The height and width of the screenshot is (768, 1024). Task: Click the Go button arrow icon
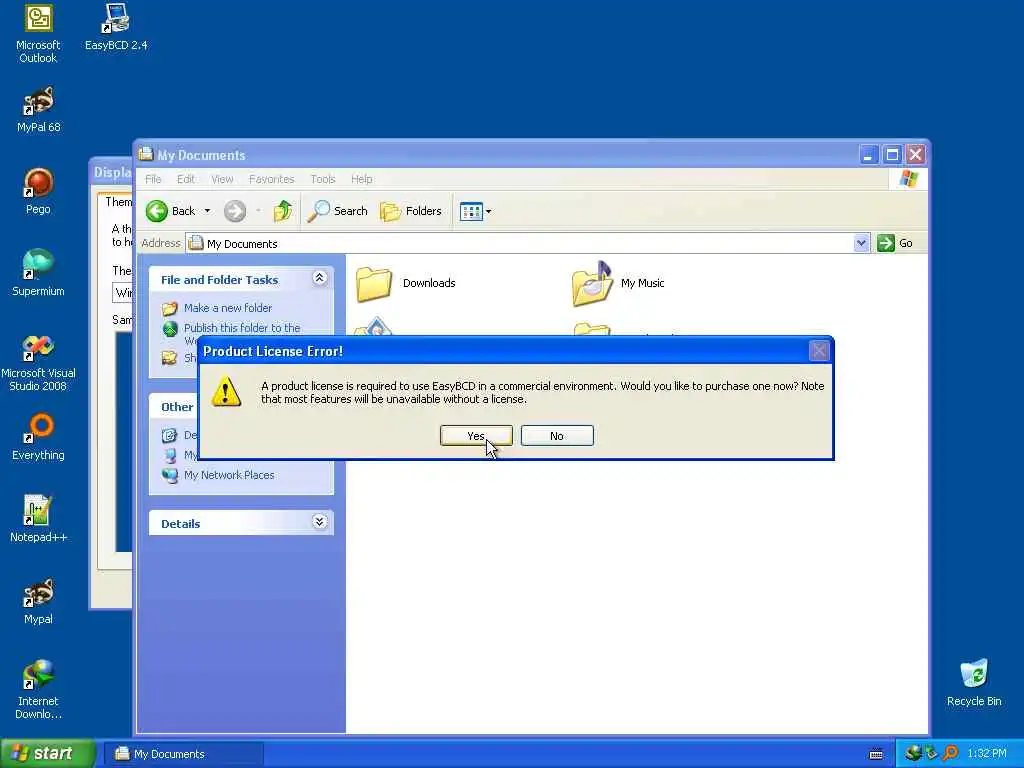[x=886, y=243]
